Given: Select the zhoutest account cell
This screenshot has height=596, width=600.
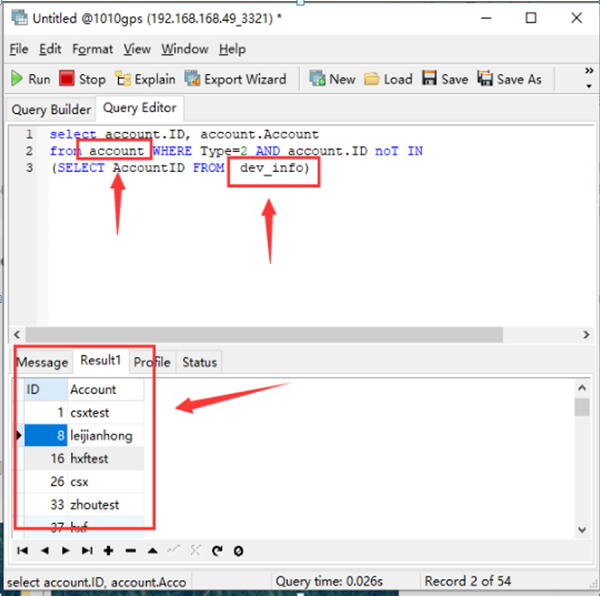Looking at the screenshot, I should click(x=106, y=504).
